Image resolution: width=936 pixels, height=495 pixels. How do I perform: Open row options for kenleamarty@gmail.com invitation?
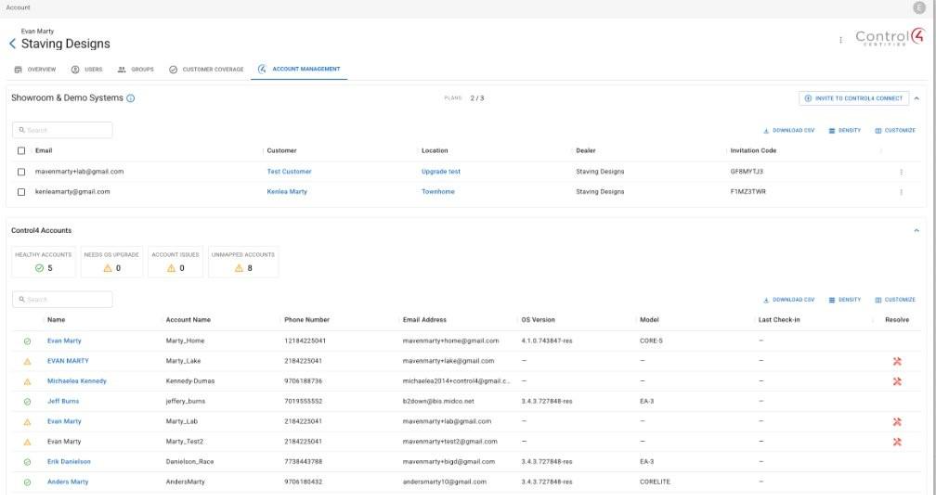click(x=901, y=192)
